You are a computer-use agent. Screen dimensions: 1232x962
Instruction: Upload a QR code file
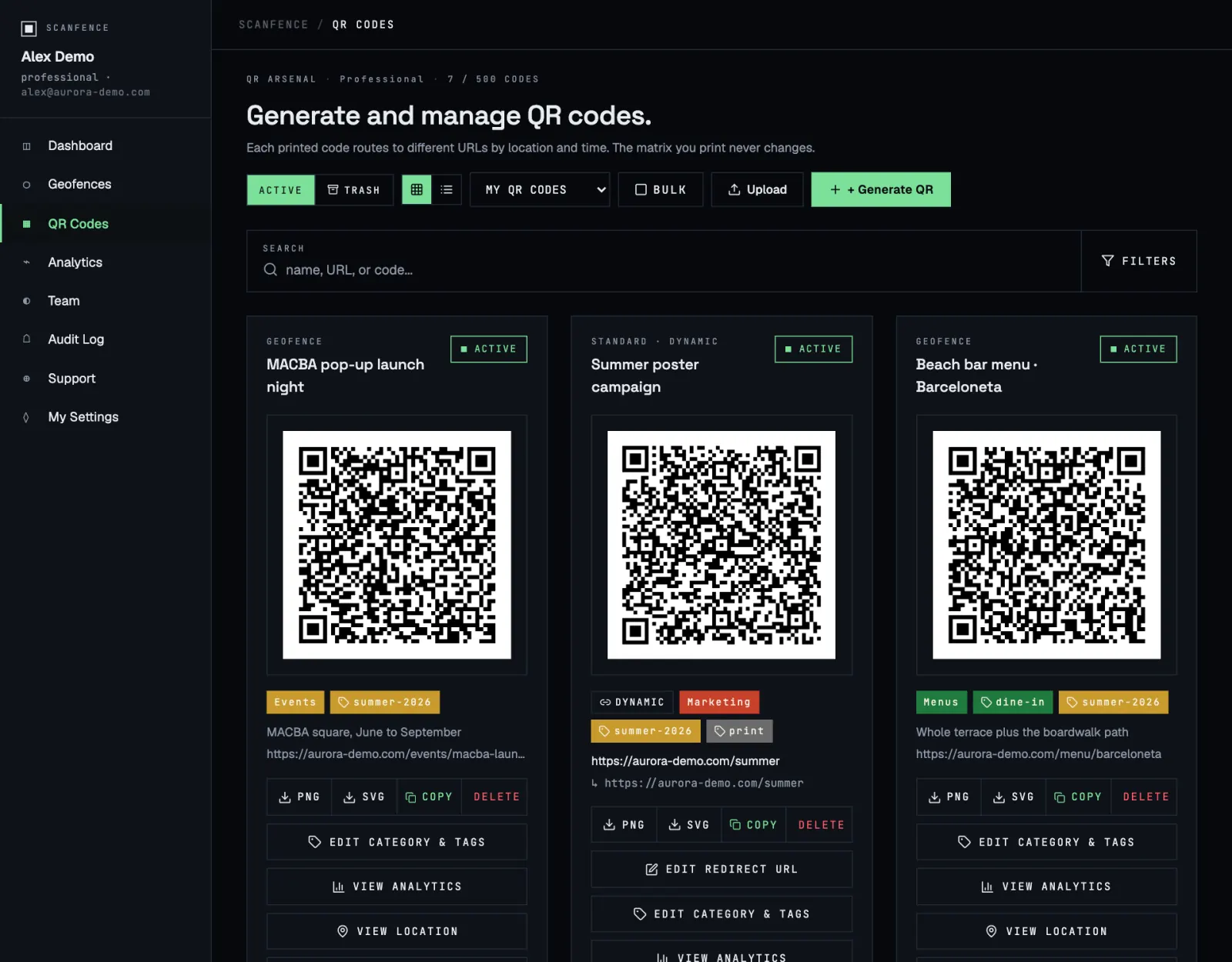(x=758, y=189)
